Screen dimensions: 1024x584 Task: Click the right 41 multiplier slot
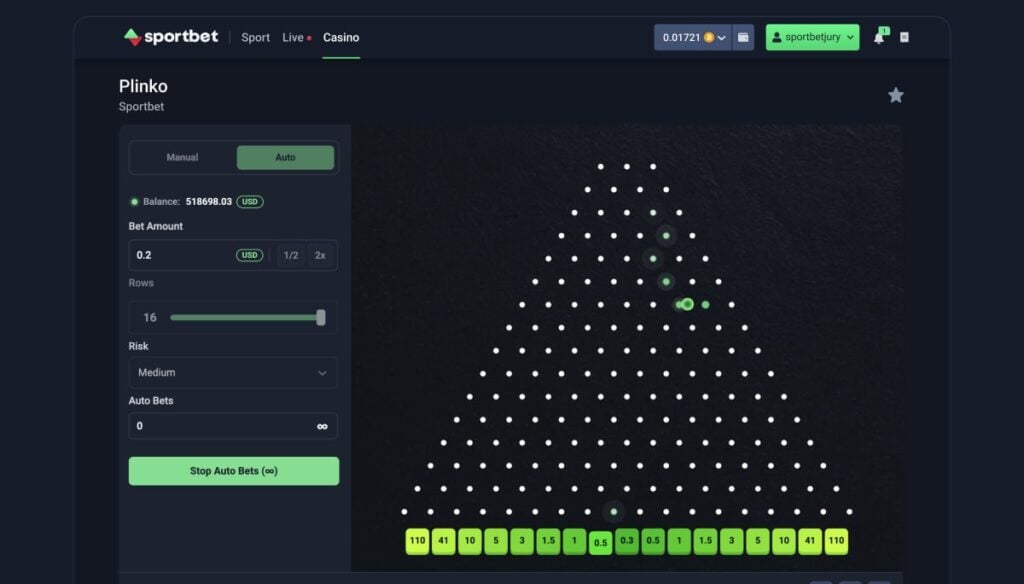click(810, 541)
